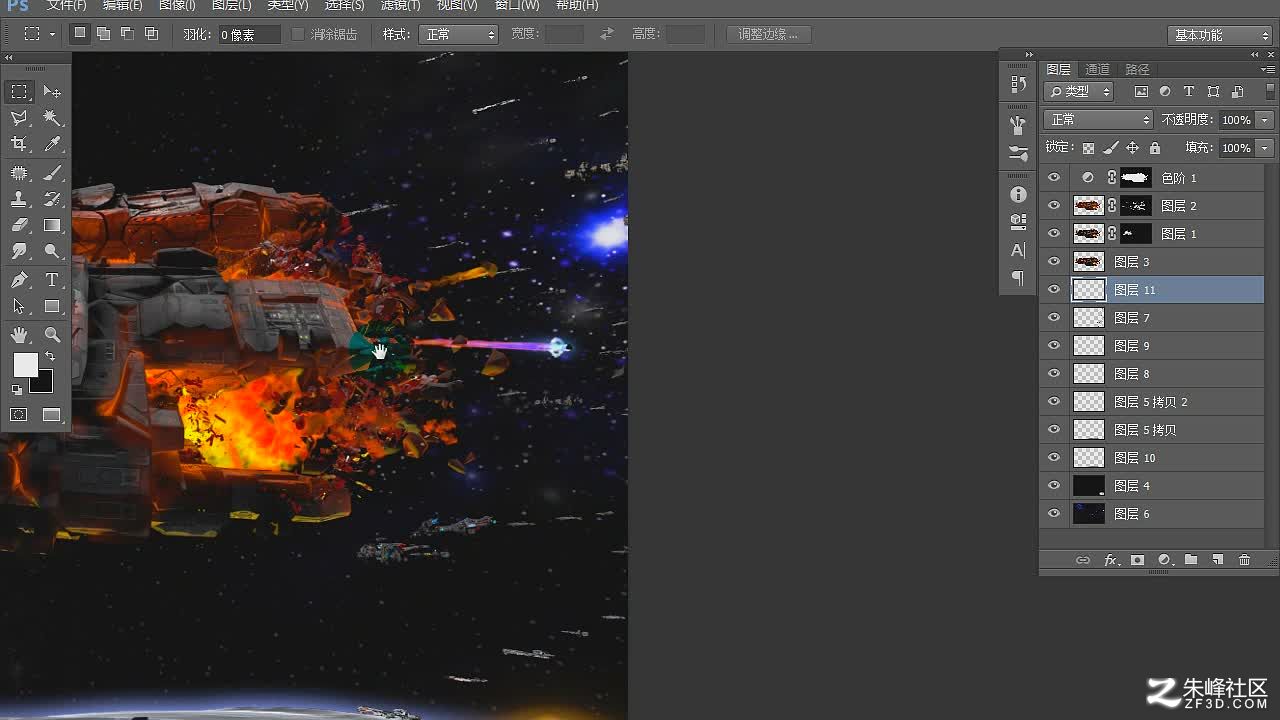Toggle visibility of 图层 11

[x=1053, y=290]
